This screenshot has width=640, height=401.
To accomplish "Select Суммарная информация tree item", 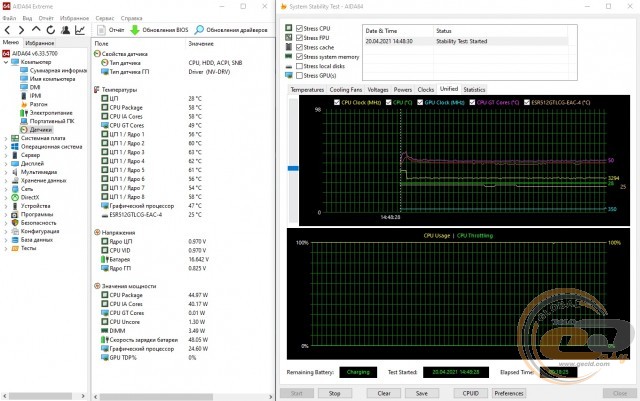I will [58, 70].
